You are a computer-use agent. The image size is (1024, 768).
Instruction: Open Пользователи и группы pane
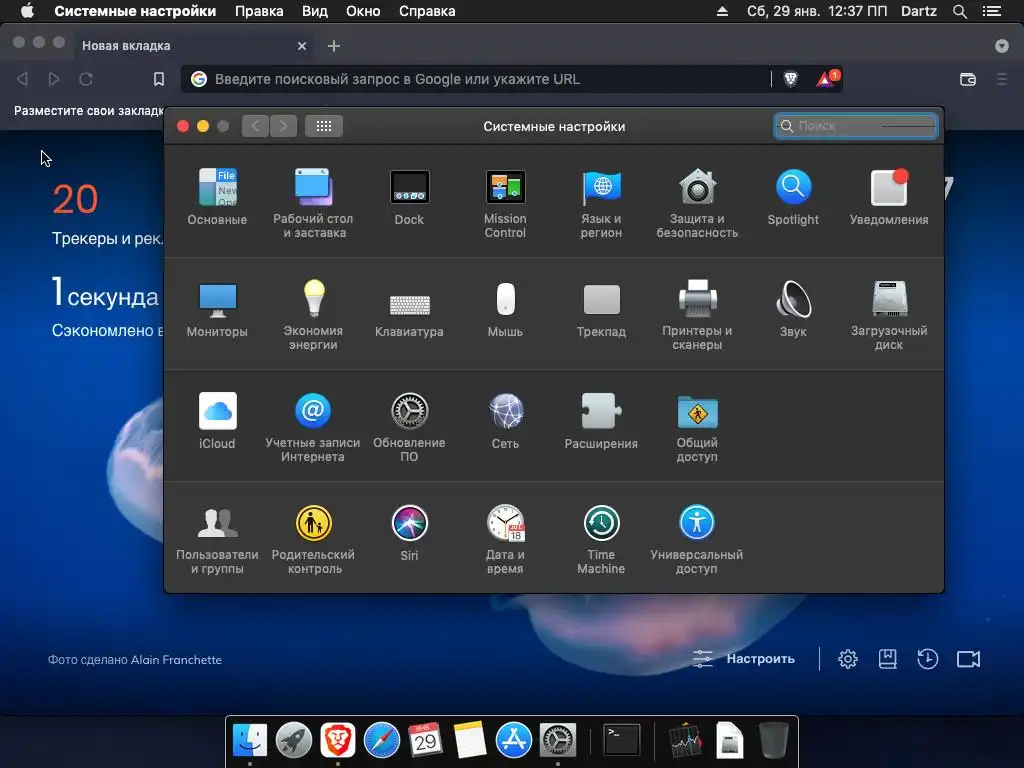pyautogui.click(x=217, y=539)
